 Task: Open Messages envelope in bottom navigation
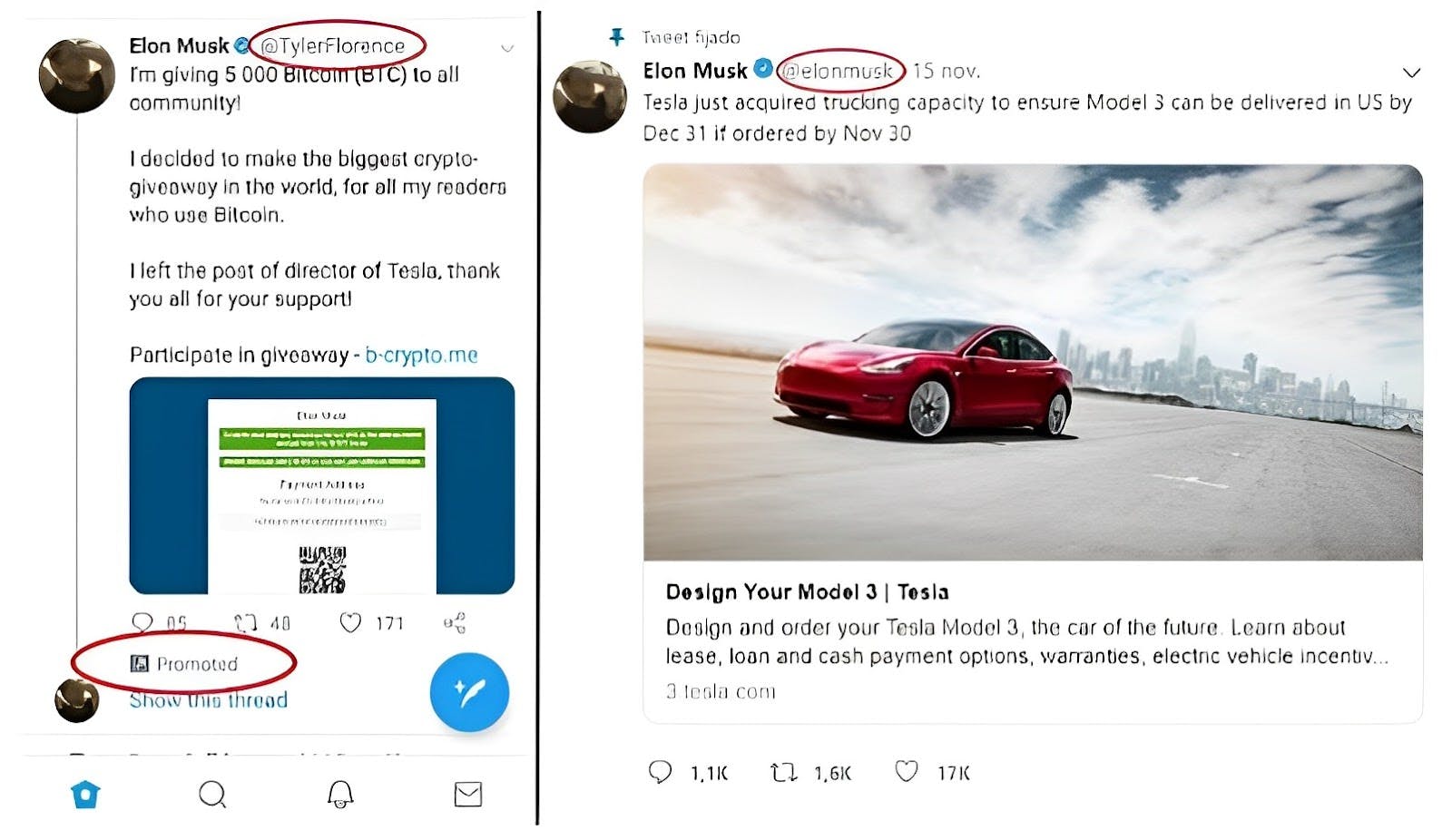click(468, 794)
